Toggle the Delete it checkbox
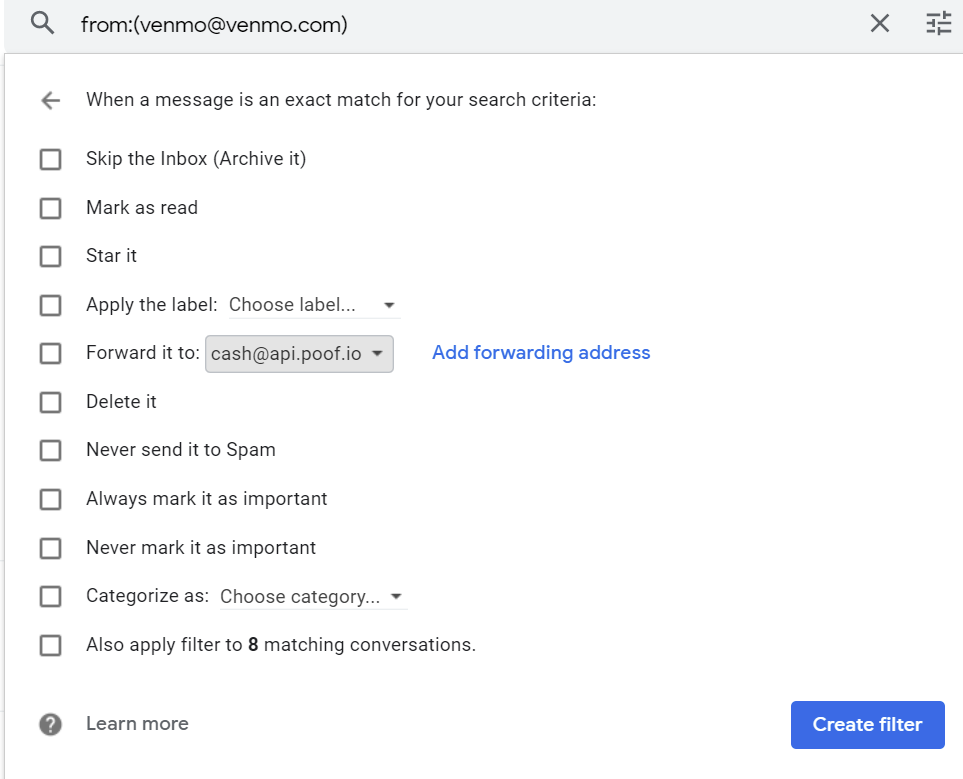963x779 pixels. 50,402
